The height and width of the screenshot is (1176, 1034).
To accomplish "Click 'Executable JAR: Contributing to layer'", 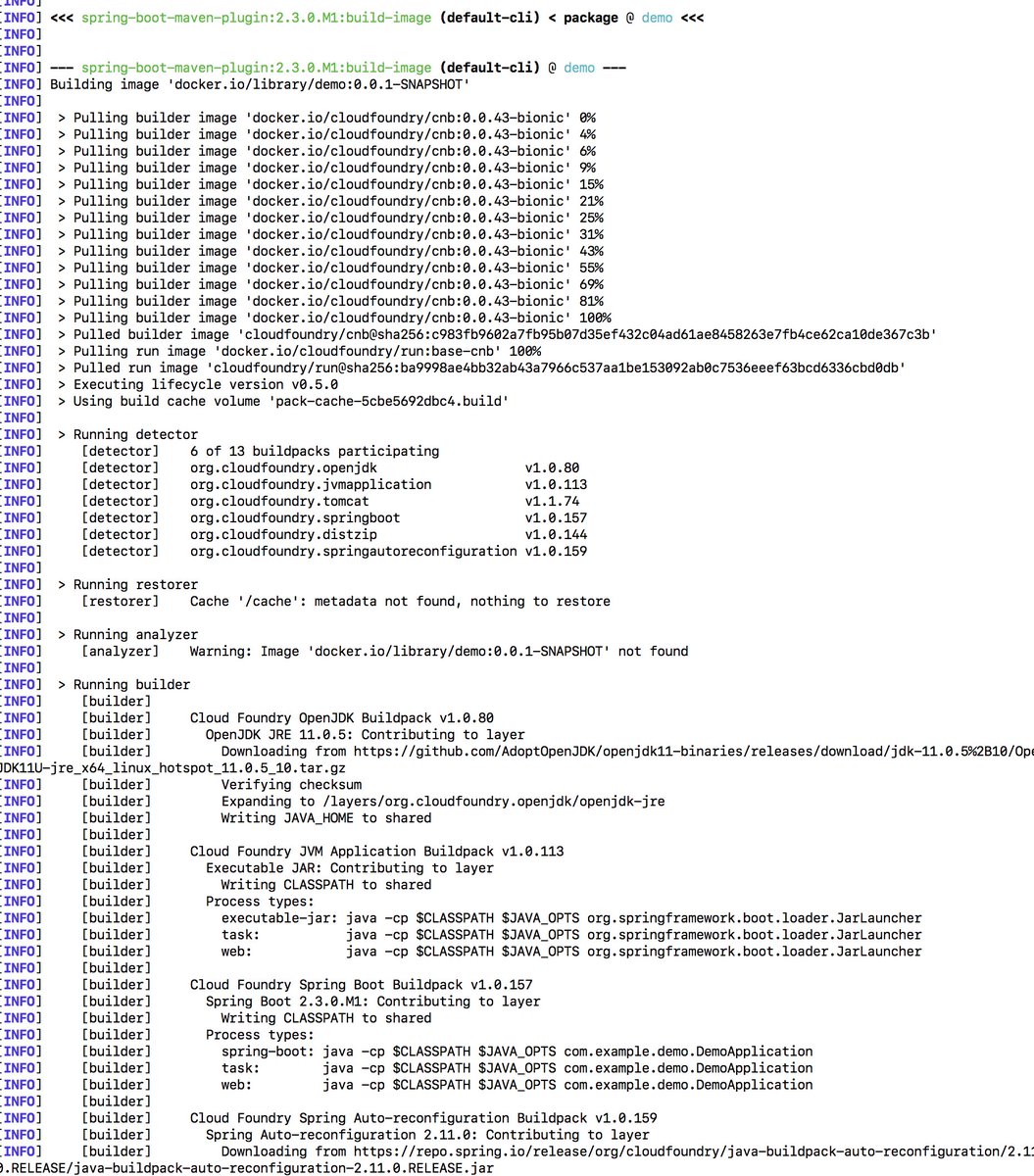I will tap(350, 867).
